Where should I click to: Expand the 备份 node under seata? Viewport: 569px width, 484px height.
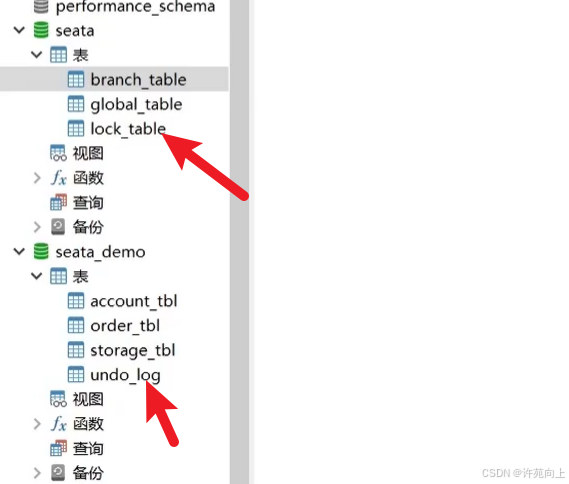coord(37,227)
